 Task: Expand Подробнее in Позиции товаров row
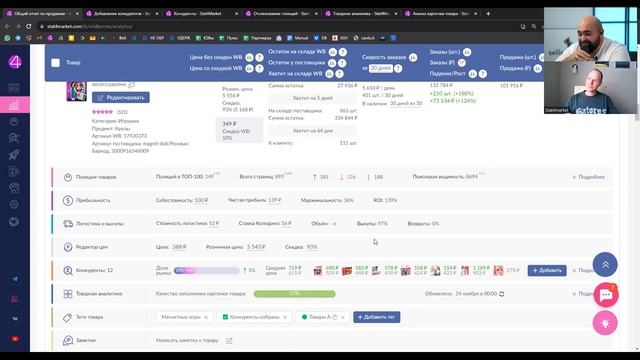click(588, 177)
